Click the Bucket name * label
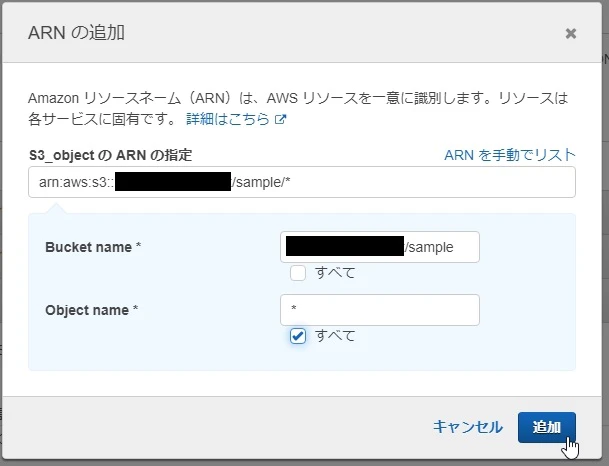 coord(93,247)
